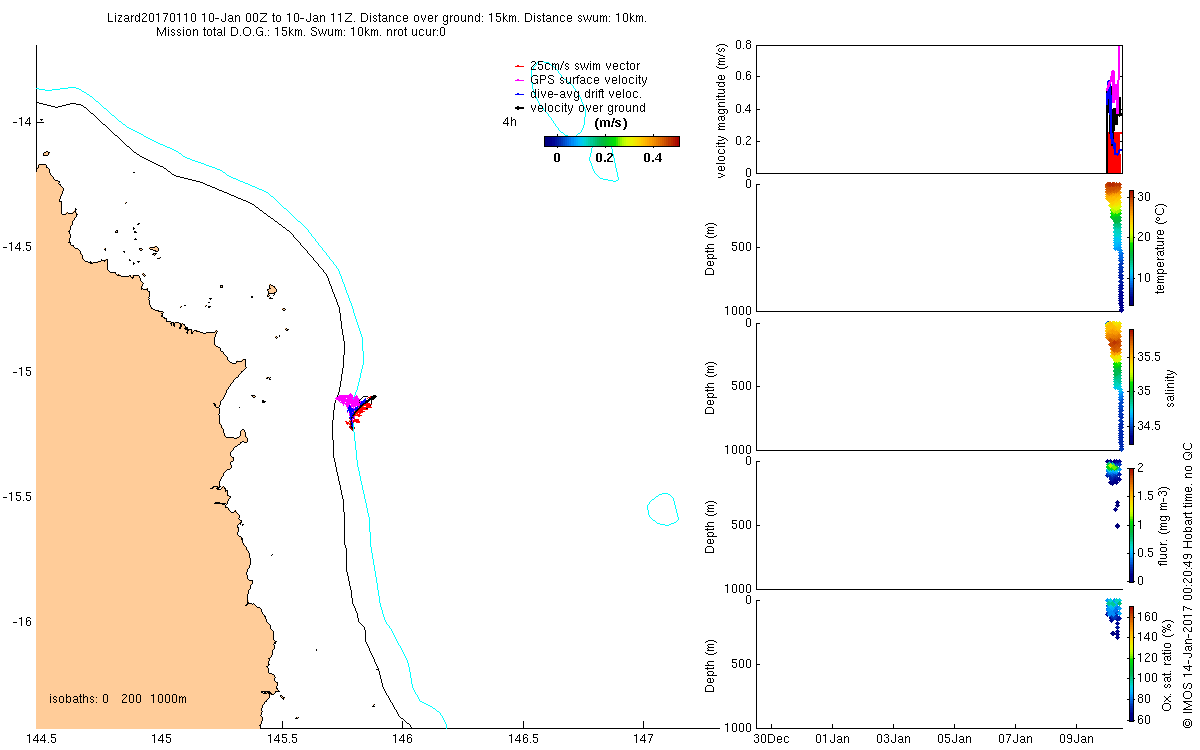The height and width of the screenshot is (750, 1200).
Task: Click the '146' longitude tick label
Action: pos(403,740)
